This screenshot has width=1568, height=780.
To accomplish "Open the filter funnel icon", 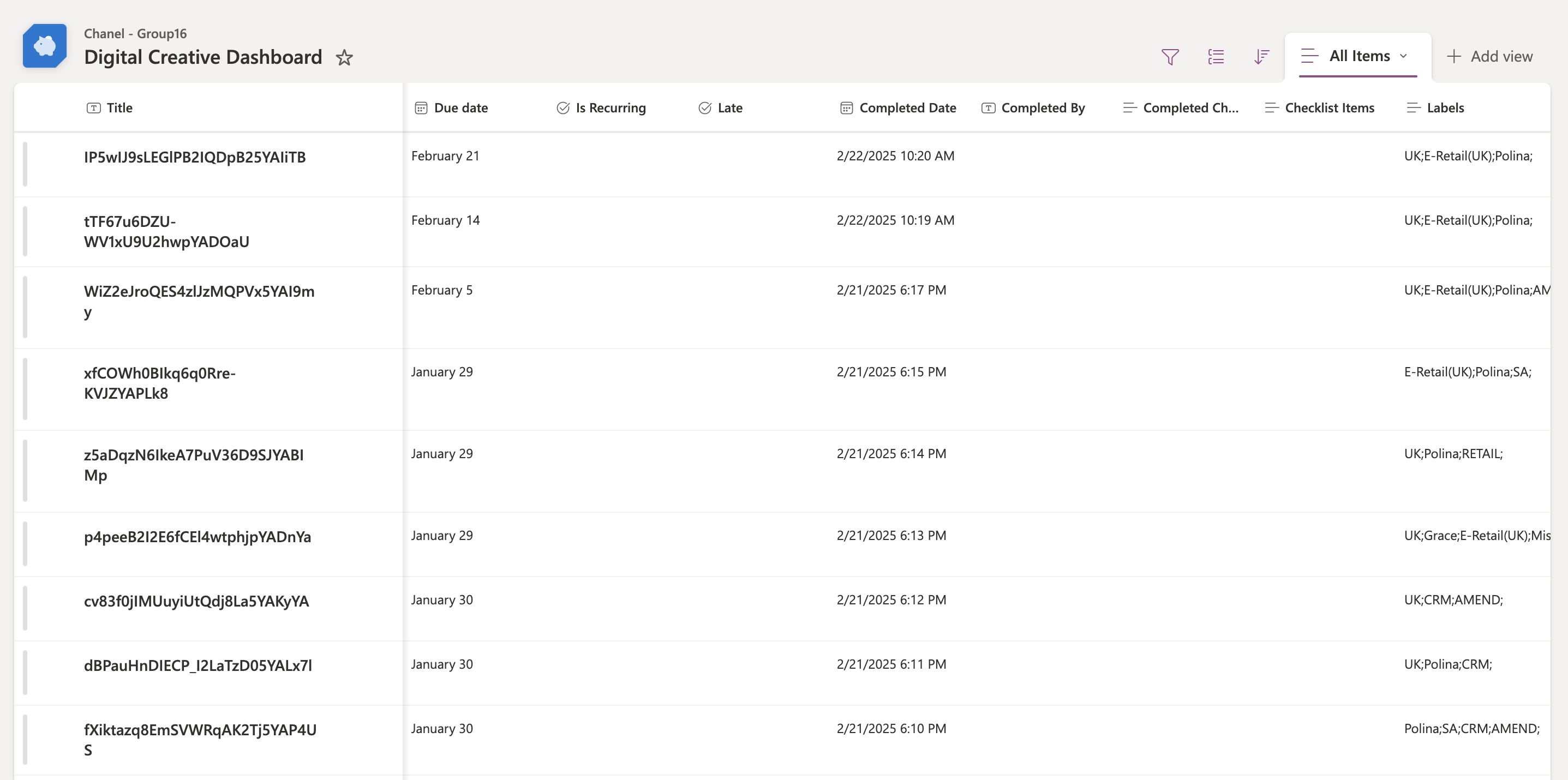I will [x=1170, y=56].
